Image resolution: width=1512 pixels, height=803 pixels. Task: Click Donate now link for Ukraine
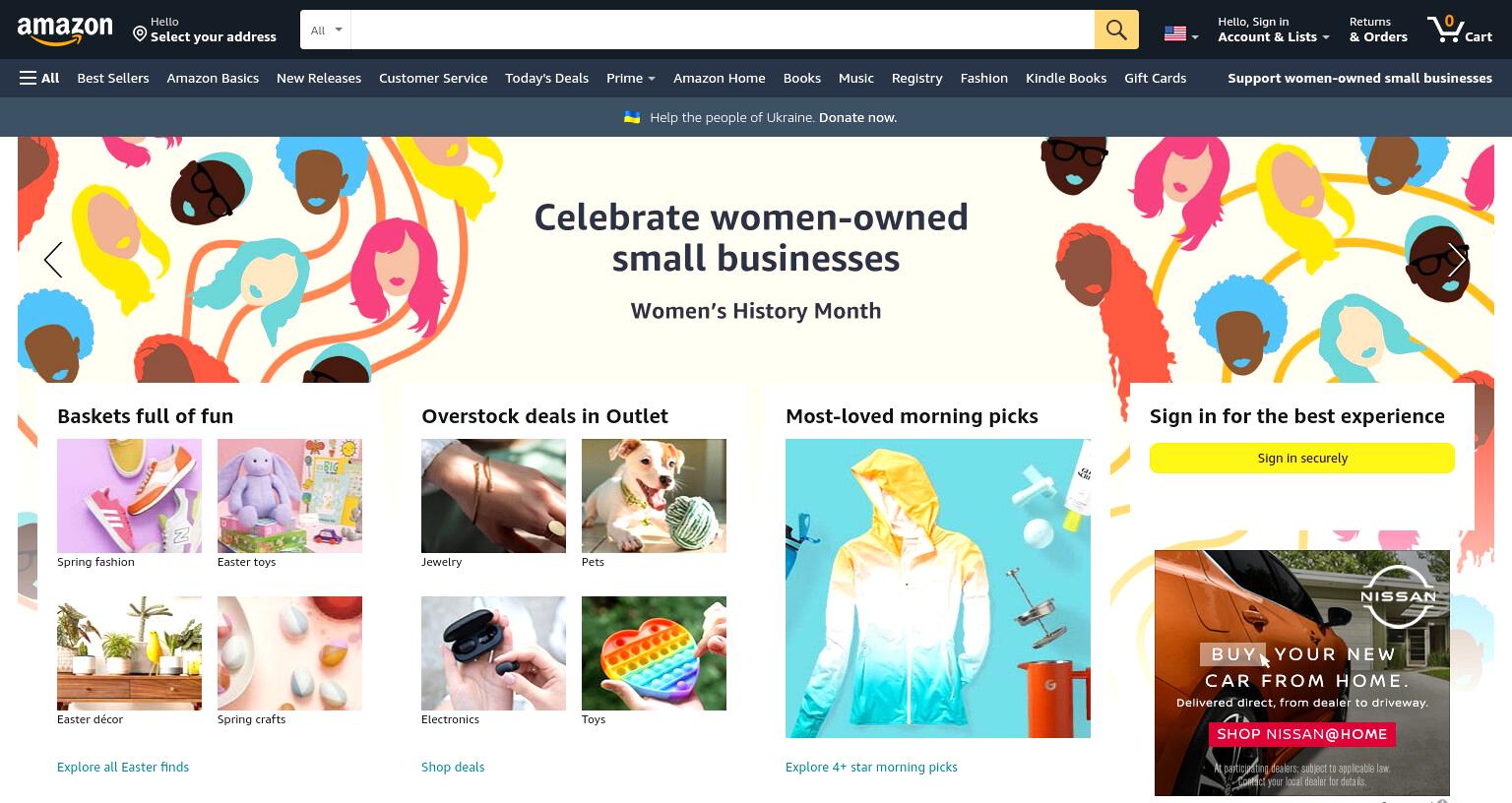click(857, 117)
